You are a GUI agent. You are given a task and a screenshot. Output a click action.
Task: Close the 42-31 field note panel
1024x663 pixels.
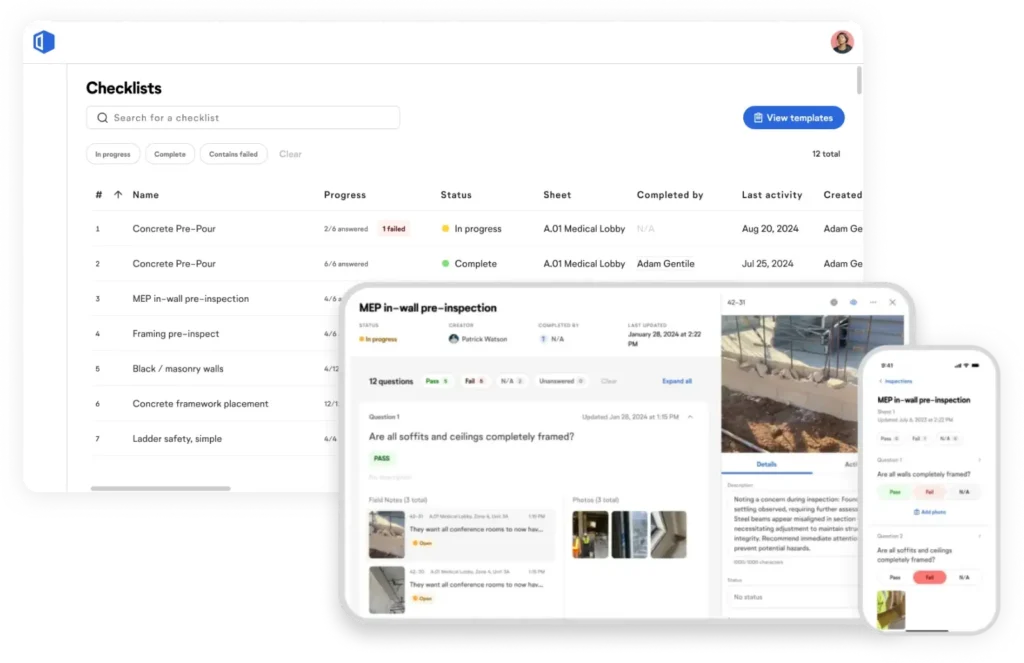(893, 302)
